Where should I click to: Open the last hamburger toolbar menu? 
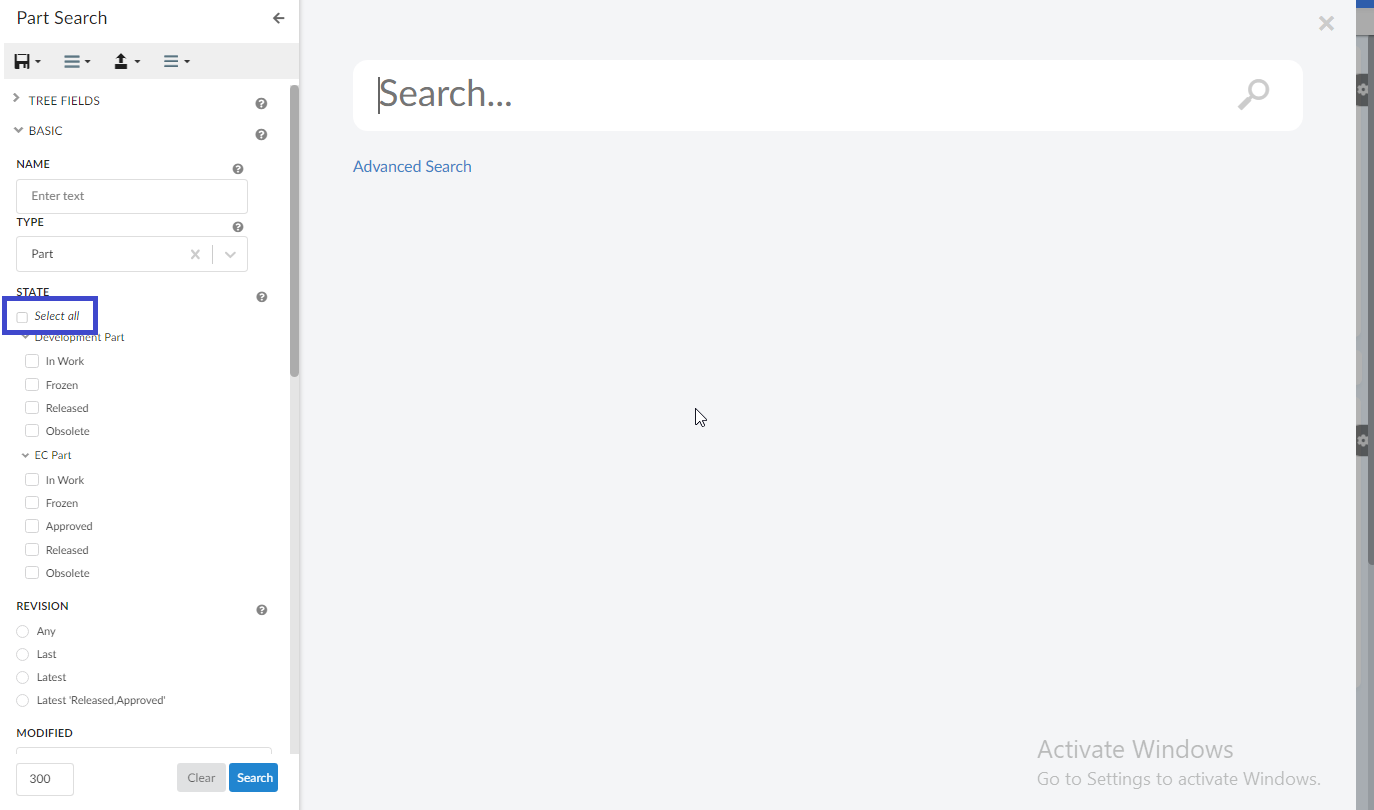(176, 61)
